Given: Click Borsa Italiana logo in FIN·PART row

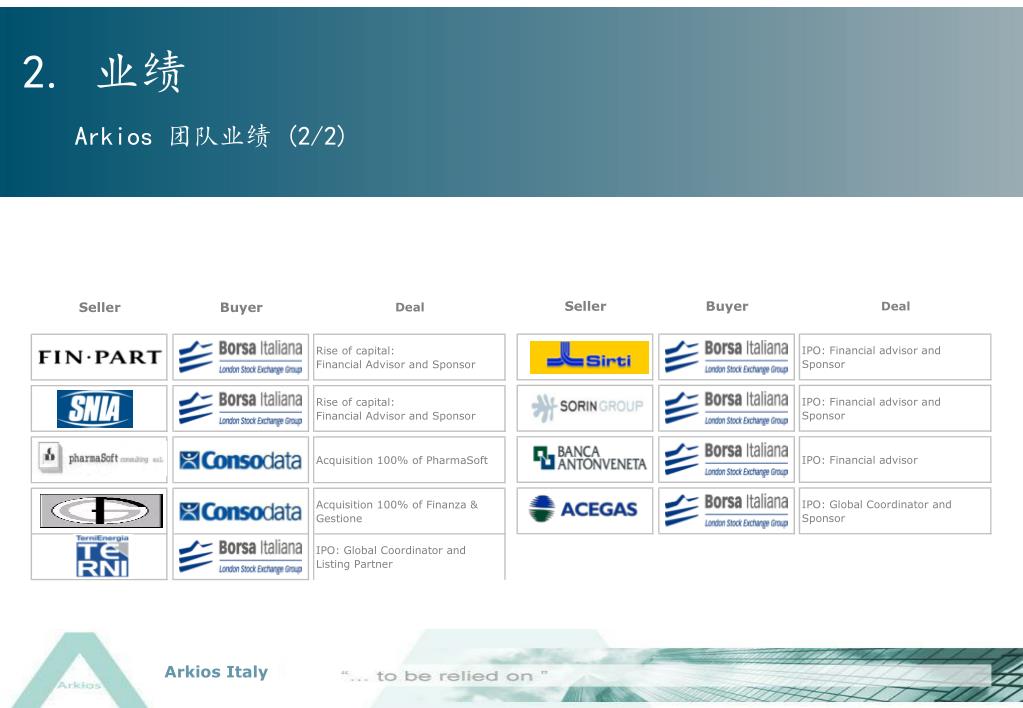Looking at the screenshot, I should (x=241, y=357).
